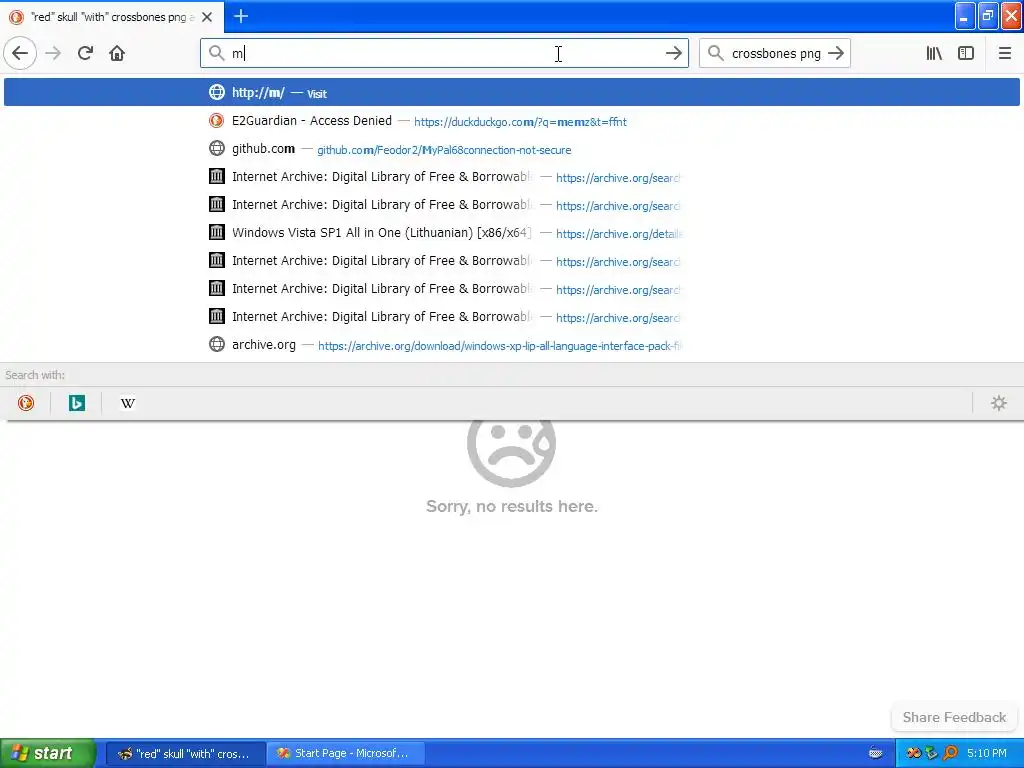Click the archive icon on the Windows Vista row
Viewport: 1024px width, 768px height.
point(217,232)
